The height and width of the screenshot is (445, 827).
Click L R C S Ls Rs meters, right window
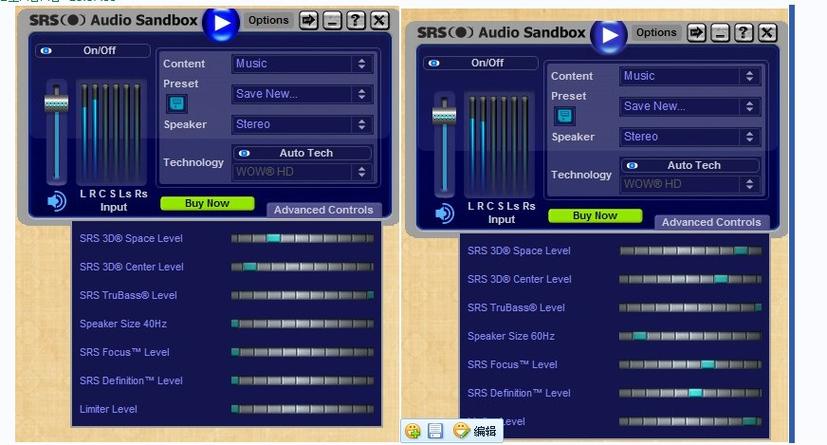499,146
